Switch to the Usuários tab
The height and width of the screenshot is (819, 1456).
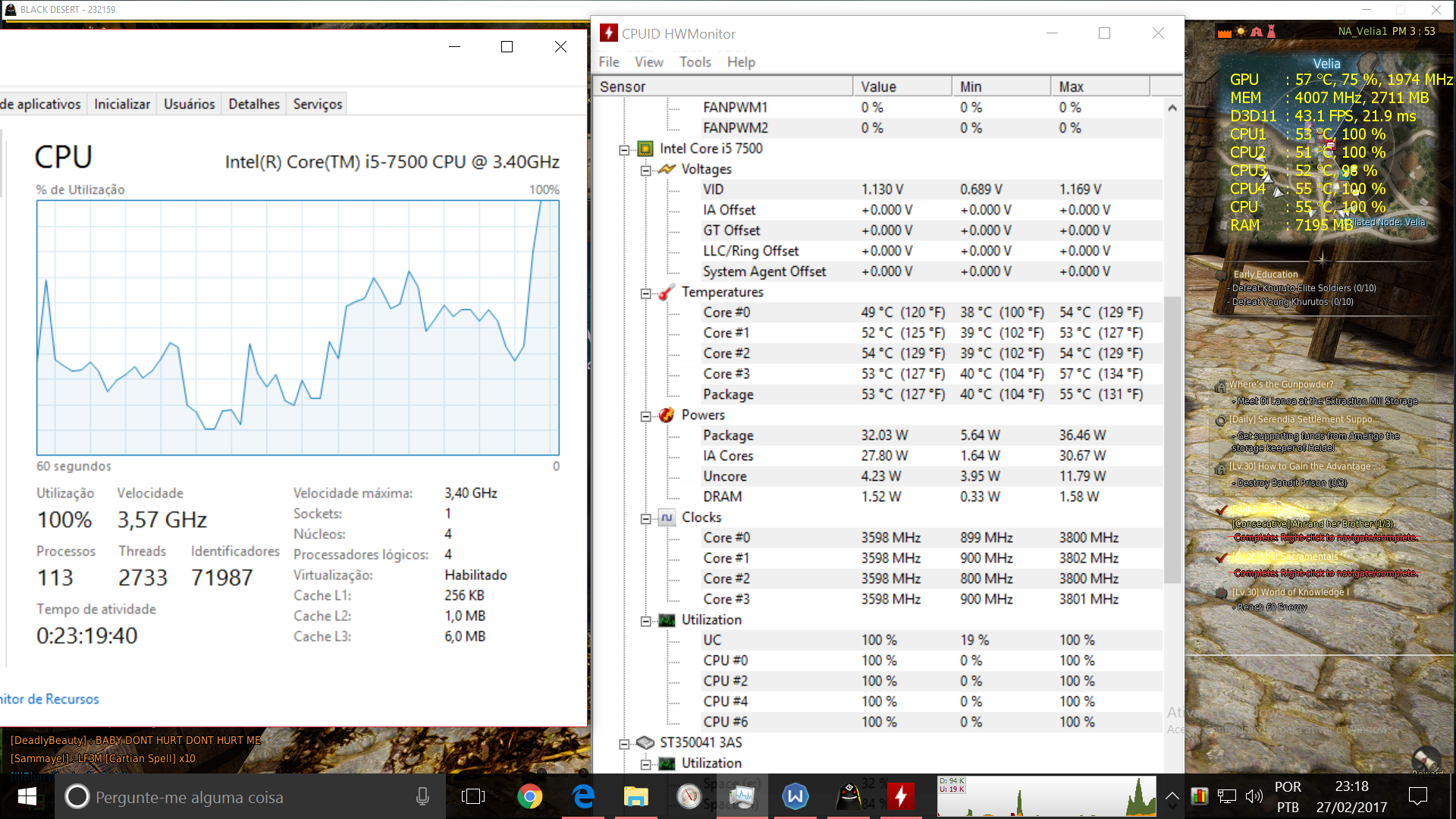pyautogui.click(x=190, y=104)
